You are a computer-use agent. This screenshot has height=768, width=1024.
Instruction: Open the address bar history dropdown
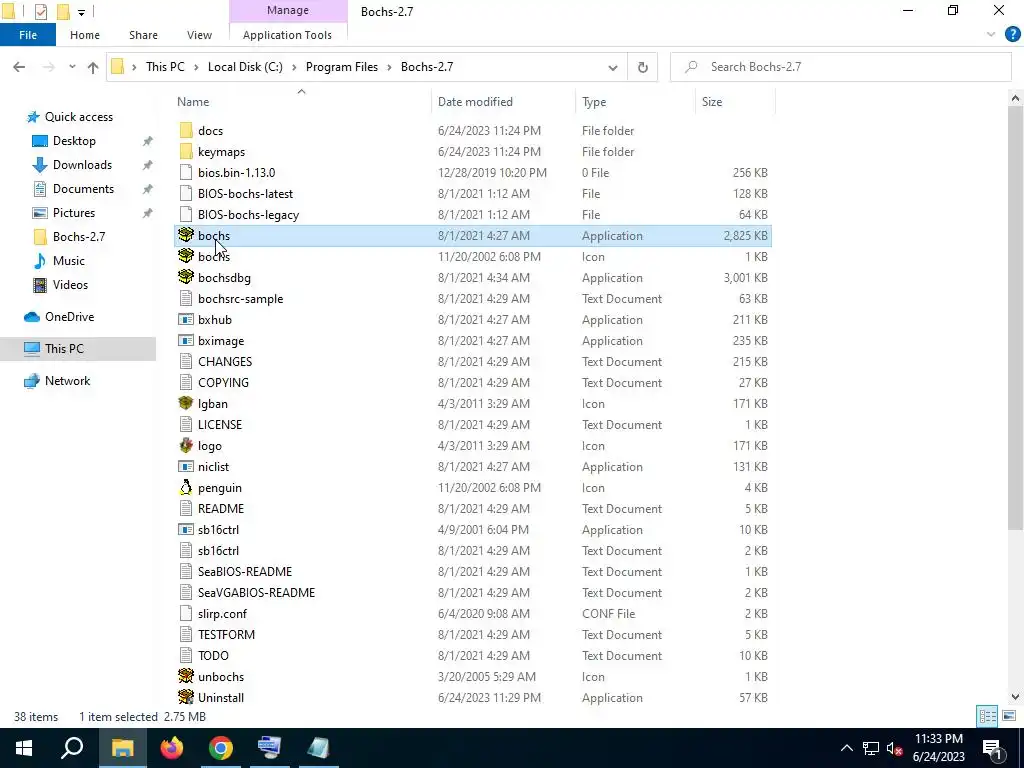(x=613, y=67)
